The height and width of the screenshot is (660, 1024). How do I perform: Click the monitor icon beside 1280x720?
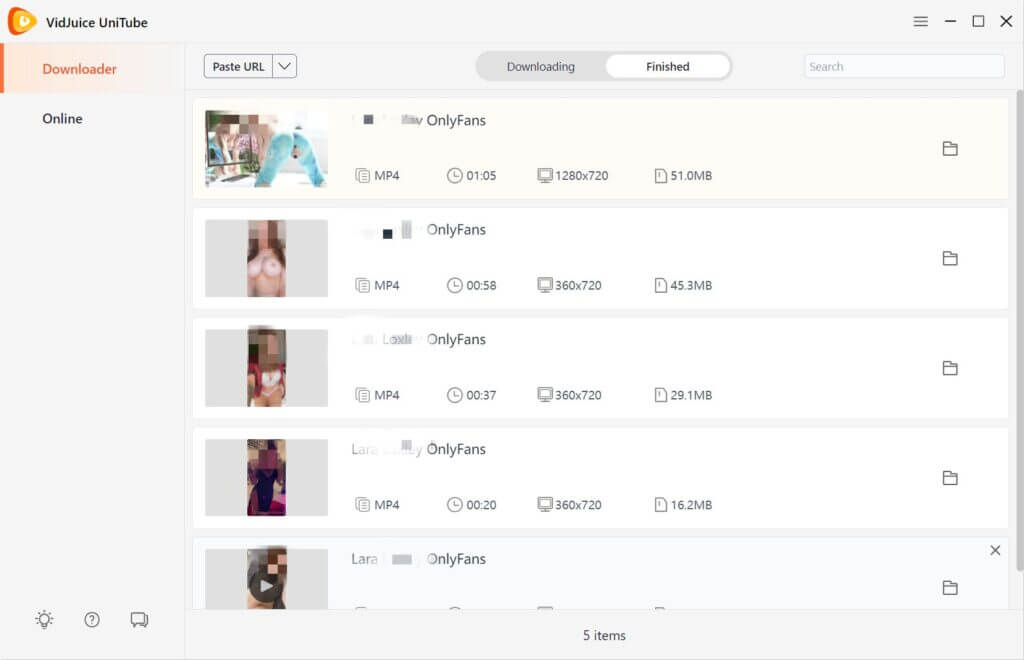click(x=545, y=176)
